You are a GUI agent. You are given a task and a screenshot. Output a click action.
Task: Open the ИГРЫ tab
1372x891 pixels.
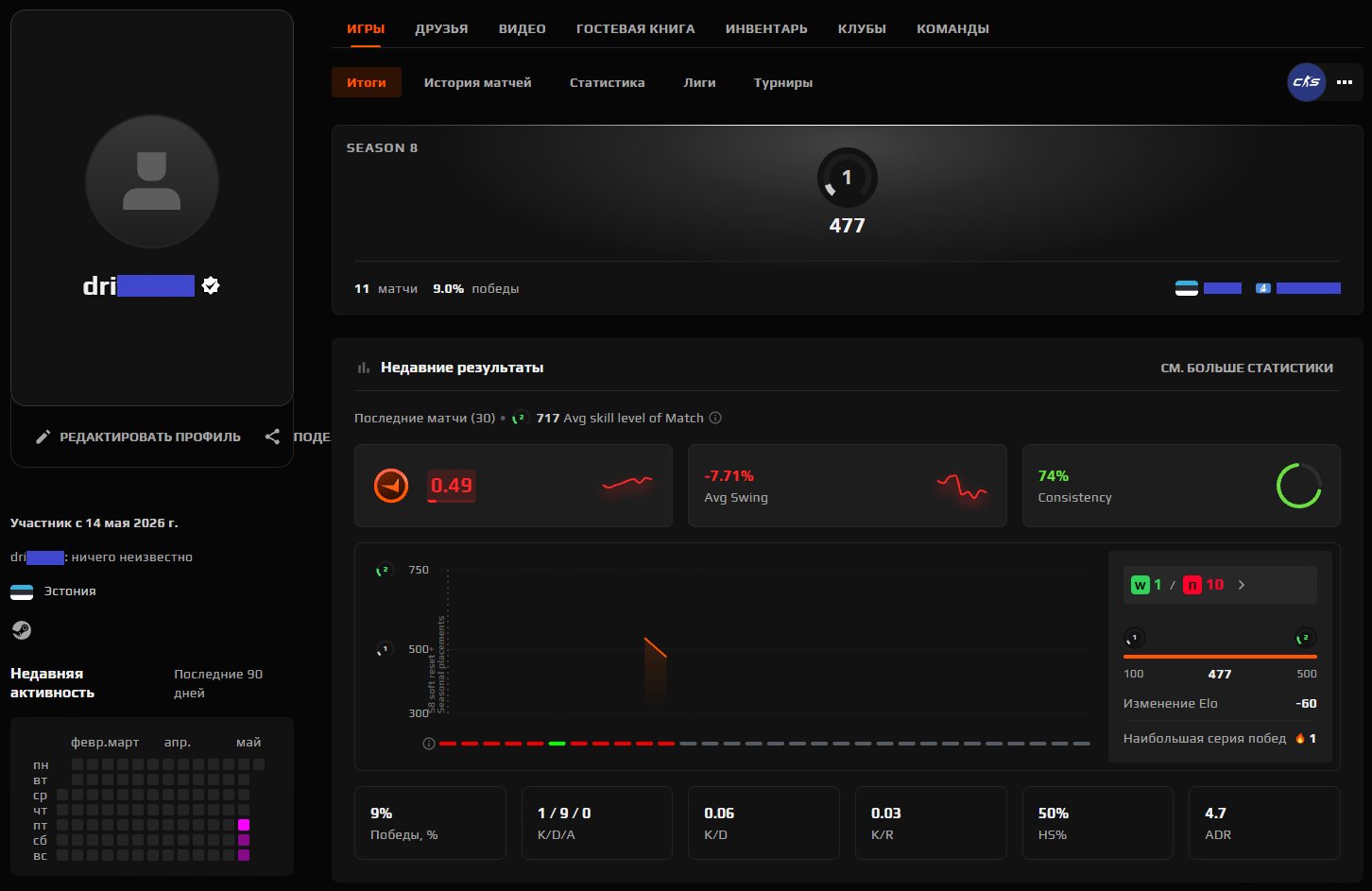[x=366, y=28]
